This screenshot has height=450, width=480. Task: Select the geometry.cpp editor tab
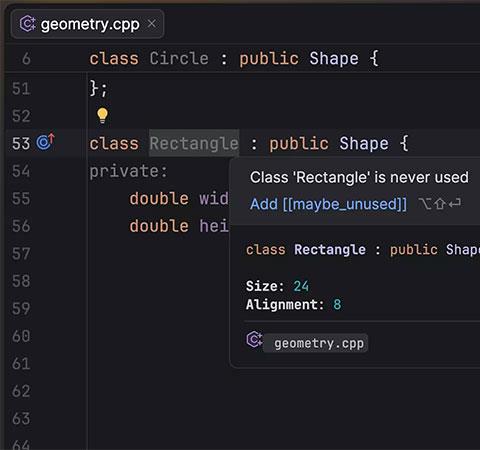click(87, 24)
